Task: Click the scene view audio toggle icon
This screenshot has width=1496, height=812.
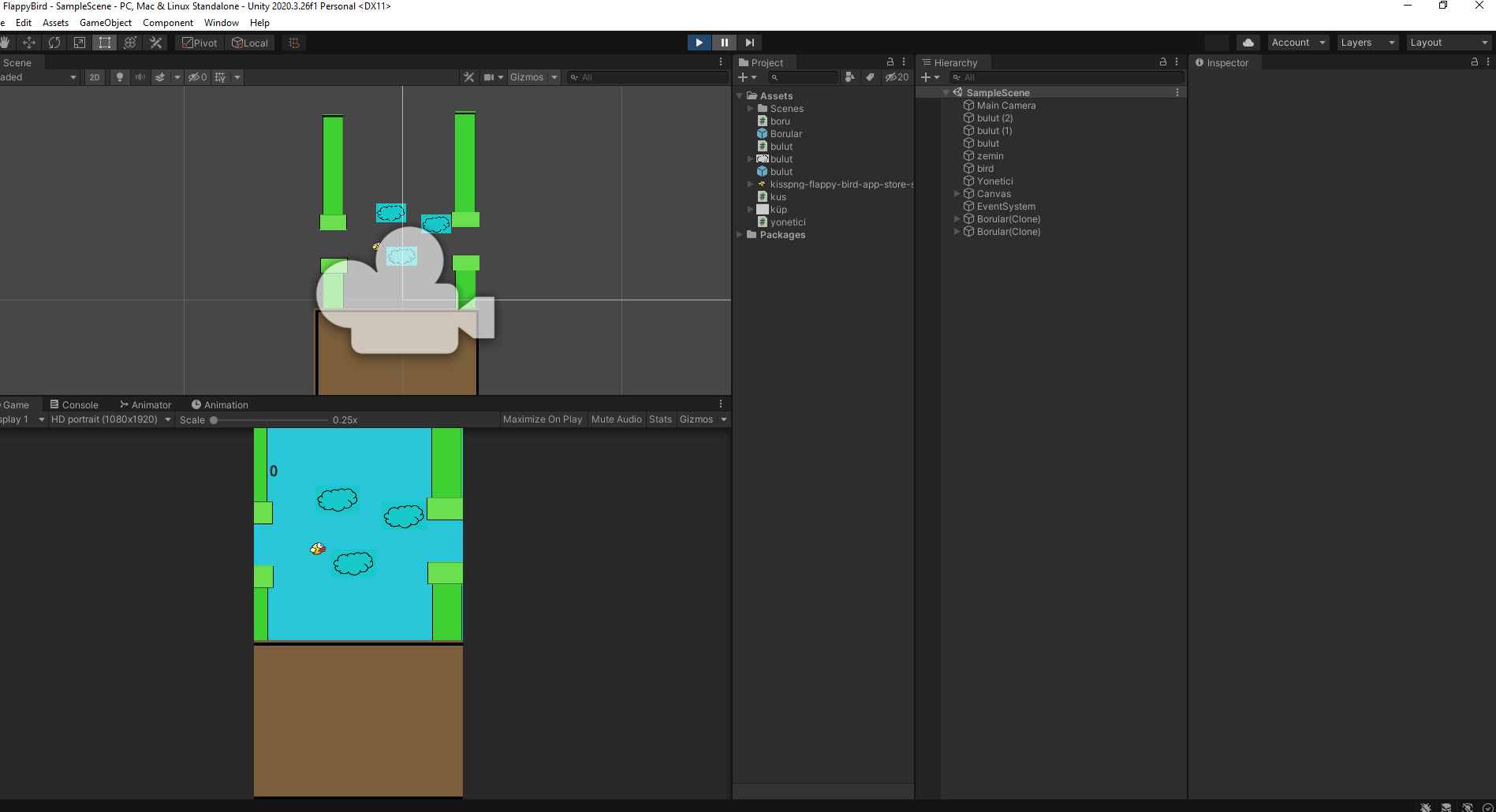Action: tap(140, 76)
